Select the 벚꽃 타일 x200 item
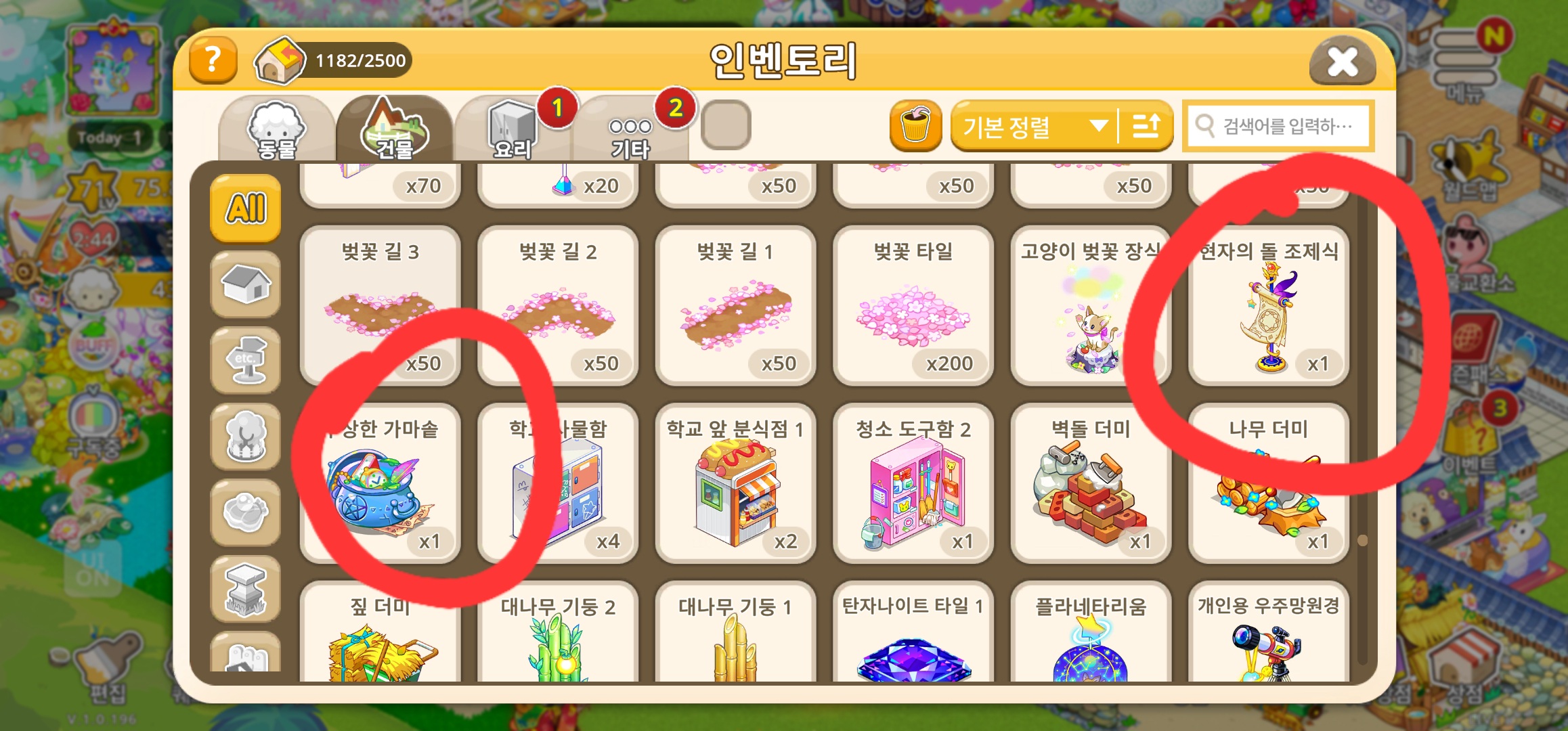The width and height of the screenshot is (1568, 731). 913,306
